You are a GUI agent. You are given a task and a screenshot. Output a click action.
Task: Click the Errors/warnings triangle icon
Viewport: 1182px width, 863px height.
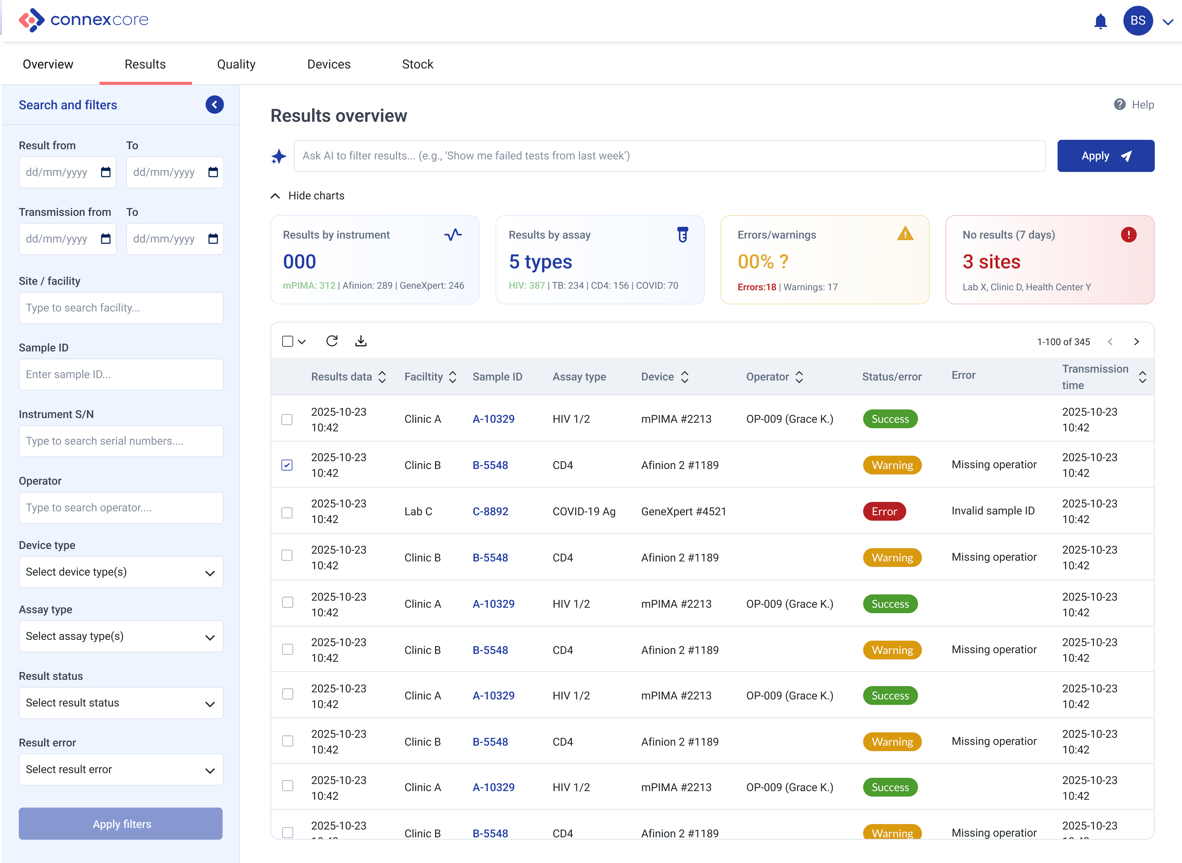[x=905, y=234]
